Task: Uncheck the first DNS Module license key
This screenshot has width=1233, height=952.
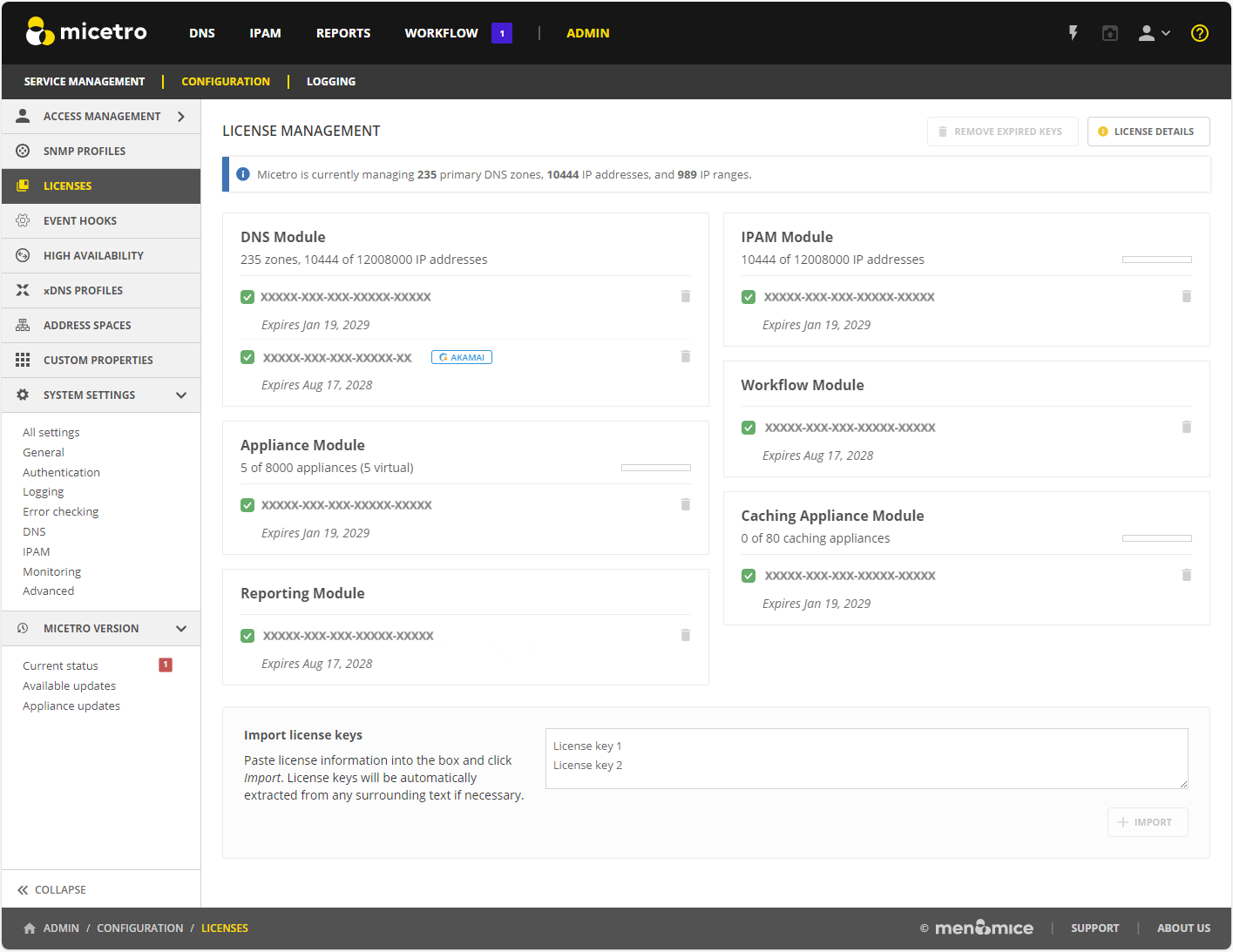Action: [247, 297]
